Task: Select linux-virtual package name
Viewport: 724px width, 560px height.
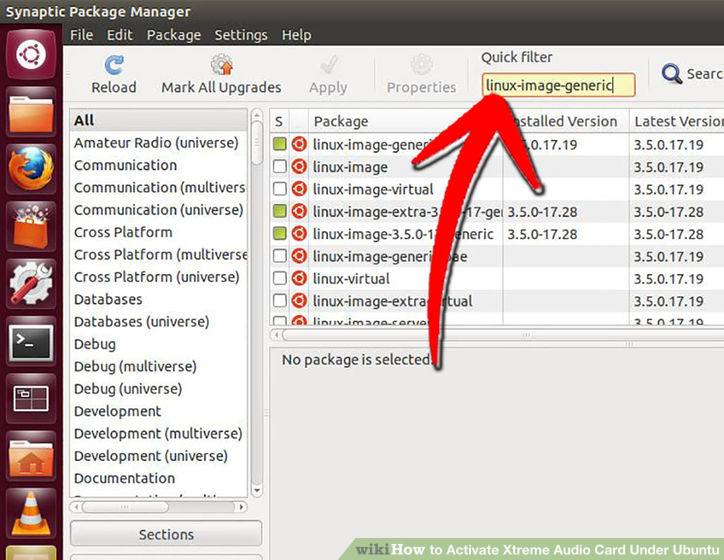Action: click(x=351, y=278)
